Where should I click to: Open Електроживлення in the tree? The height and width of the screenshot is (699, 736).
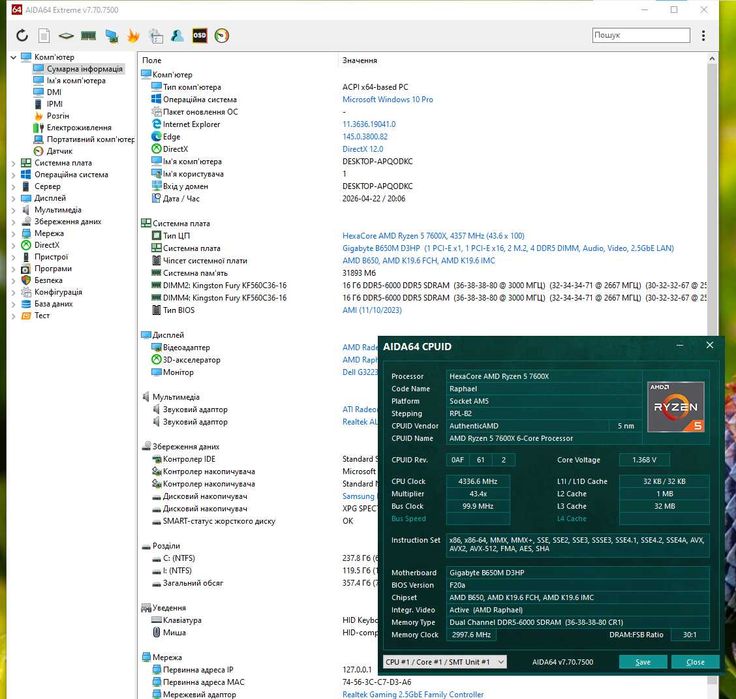[x=79, y=128]
